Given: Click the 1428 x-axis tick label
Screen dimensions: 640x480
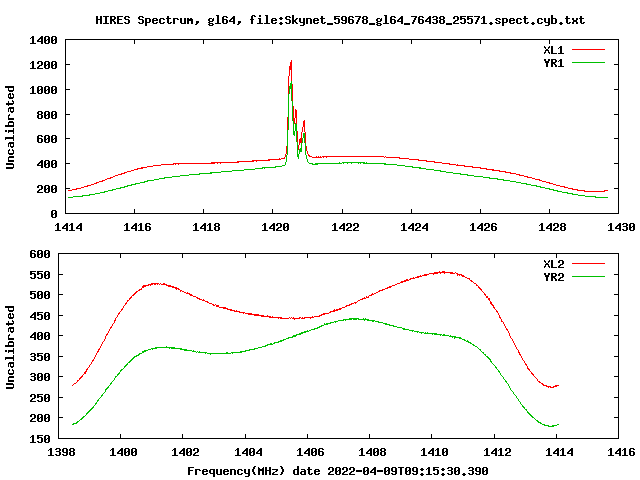Looking at the screenshot, I should (552, 227).
